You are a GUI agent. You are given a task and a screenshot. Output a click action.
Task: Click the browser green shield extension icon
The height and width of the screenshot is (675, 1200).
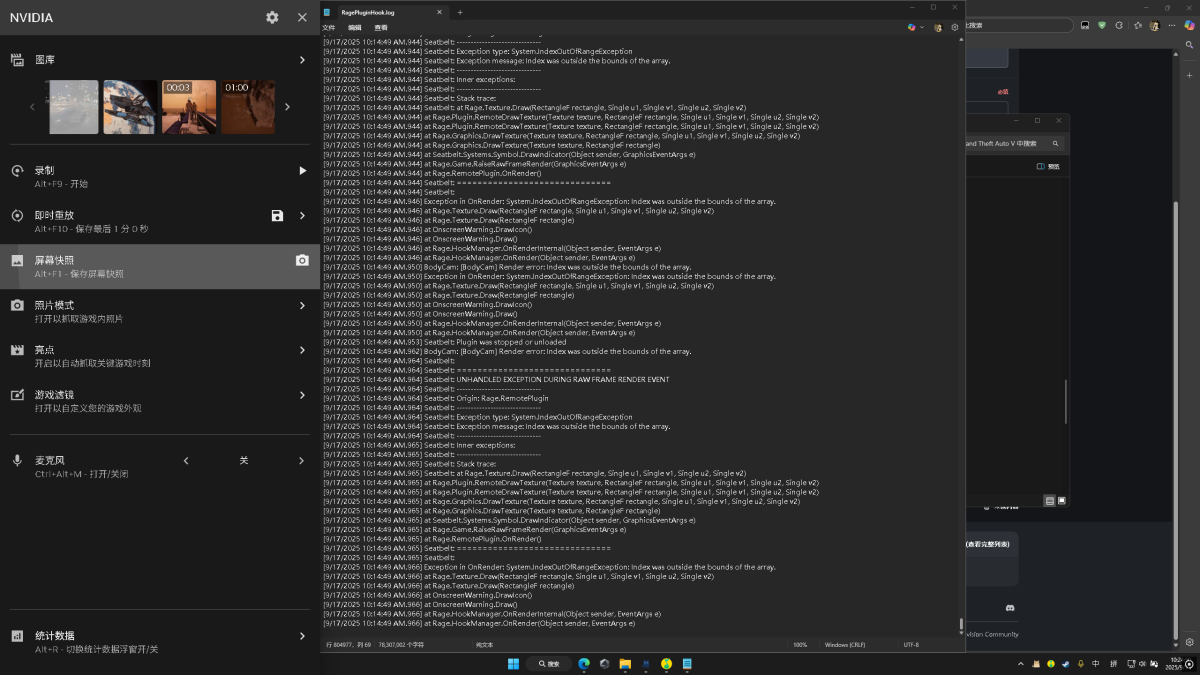pyautogui.click(x=1102, y=25)
